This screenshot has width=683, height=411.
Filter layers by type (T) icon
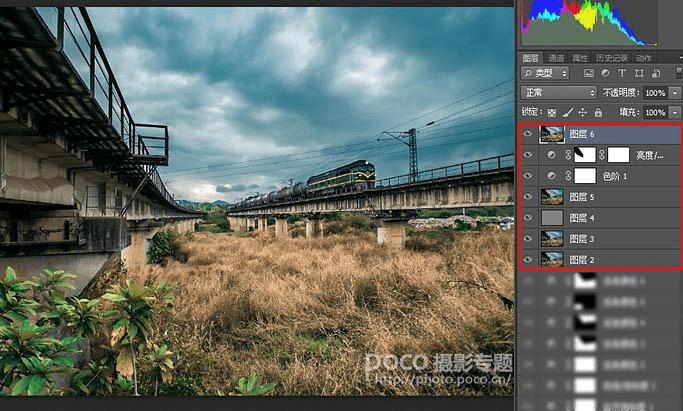[x=622, y=73]
